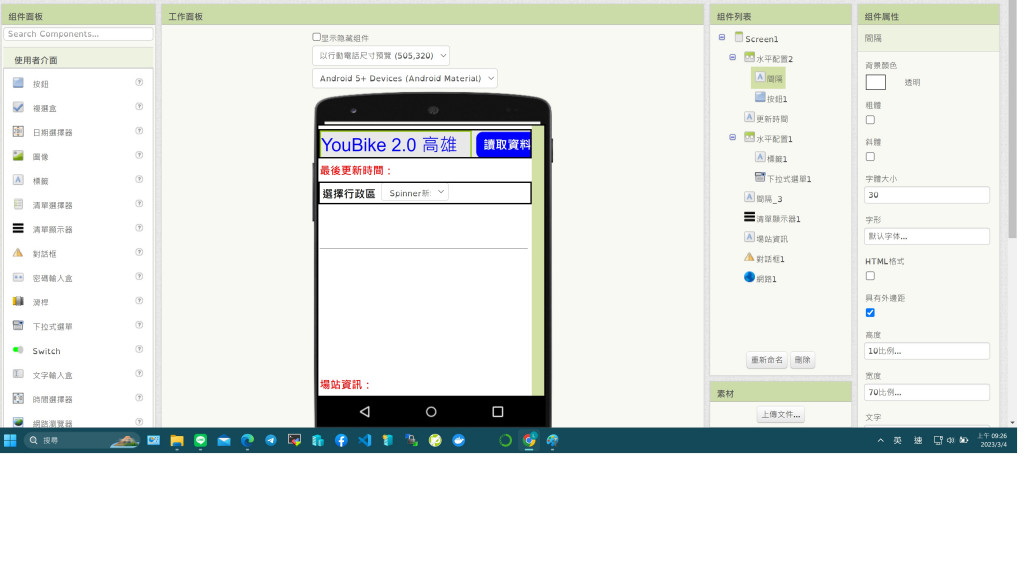Click 讀取資料 button in phone preview

tap(504, 144)
